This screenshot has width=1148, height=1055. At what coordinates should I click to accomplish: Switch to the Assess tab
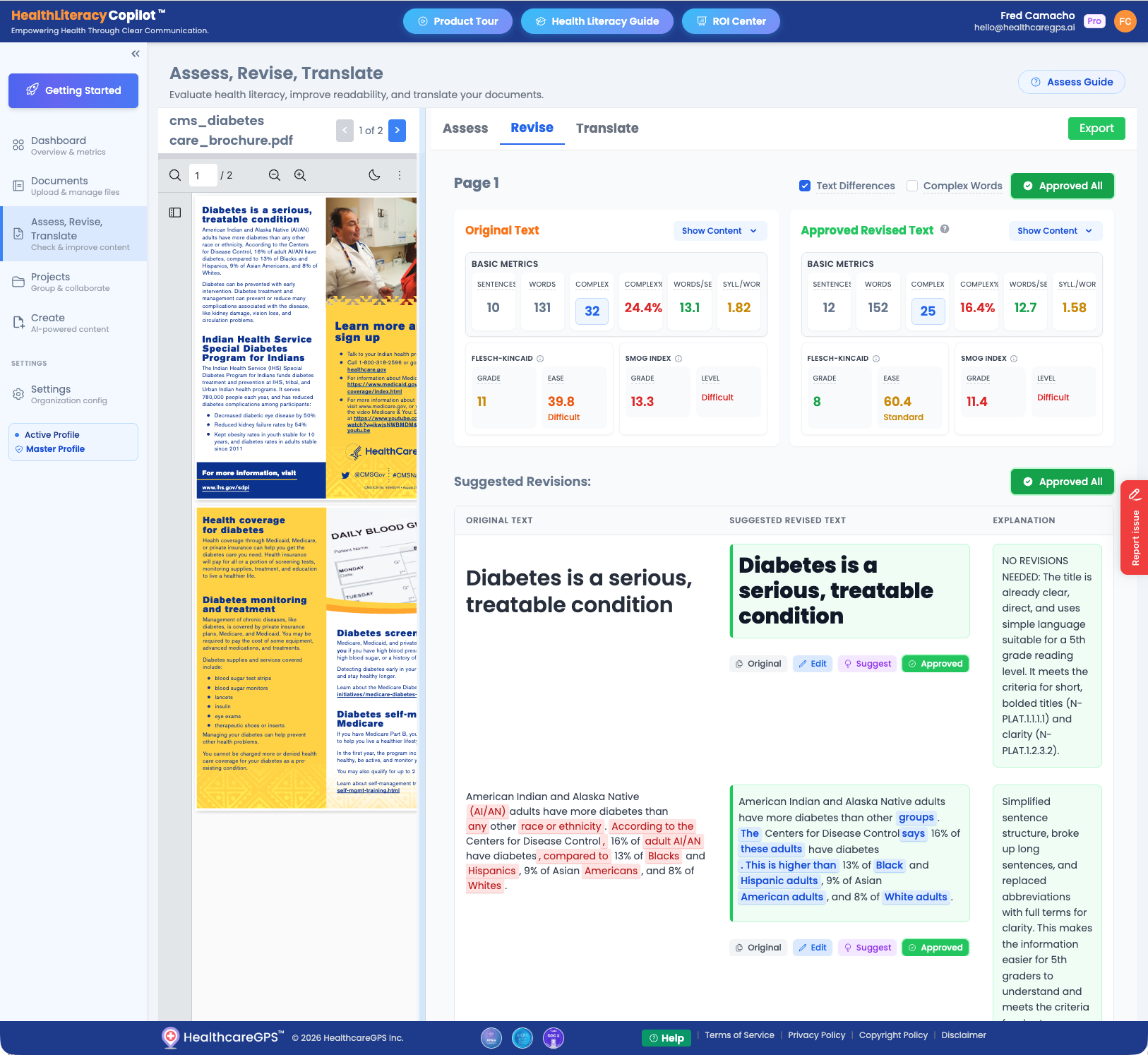point(465,128)
